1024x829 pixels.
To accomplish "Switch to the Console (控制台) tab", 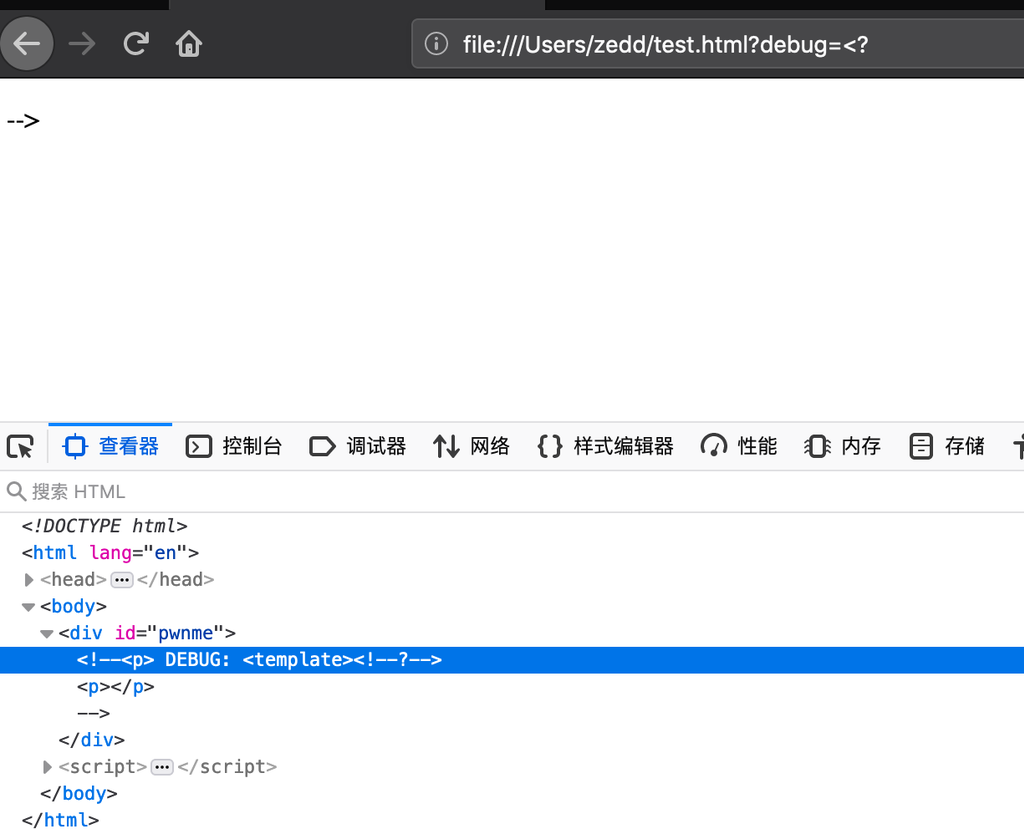I will click(x=235, y=446).
